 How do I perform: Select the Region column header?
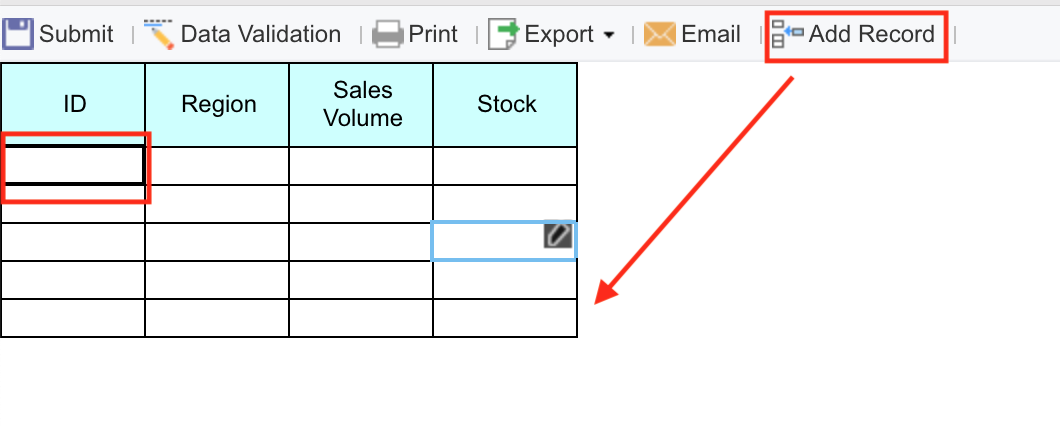pos(218,104)
